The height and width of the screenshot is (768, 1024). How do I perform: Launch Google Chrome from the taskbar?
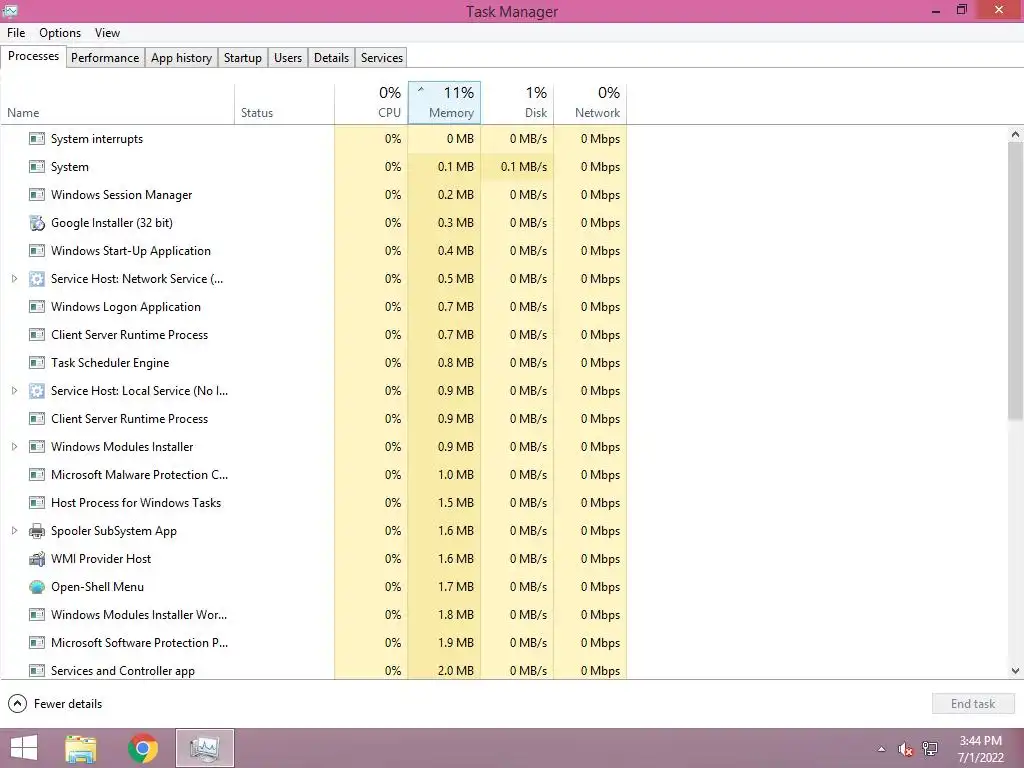[x=143, y=748]
